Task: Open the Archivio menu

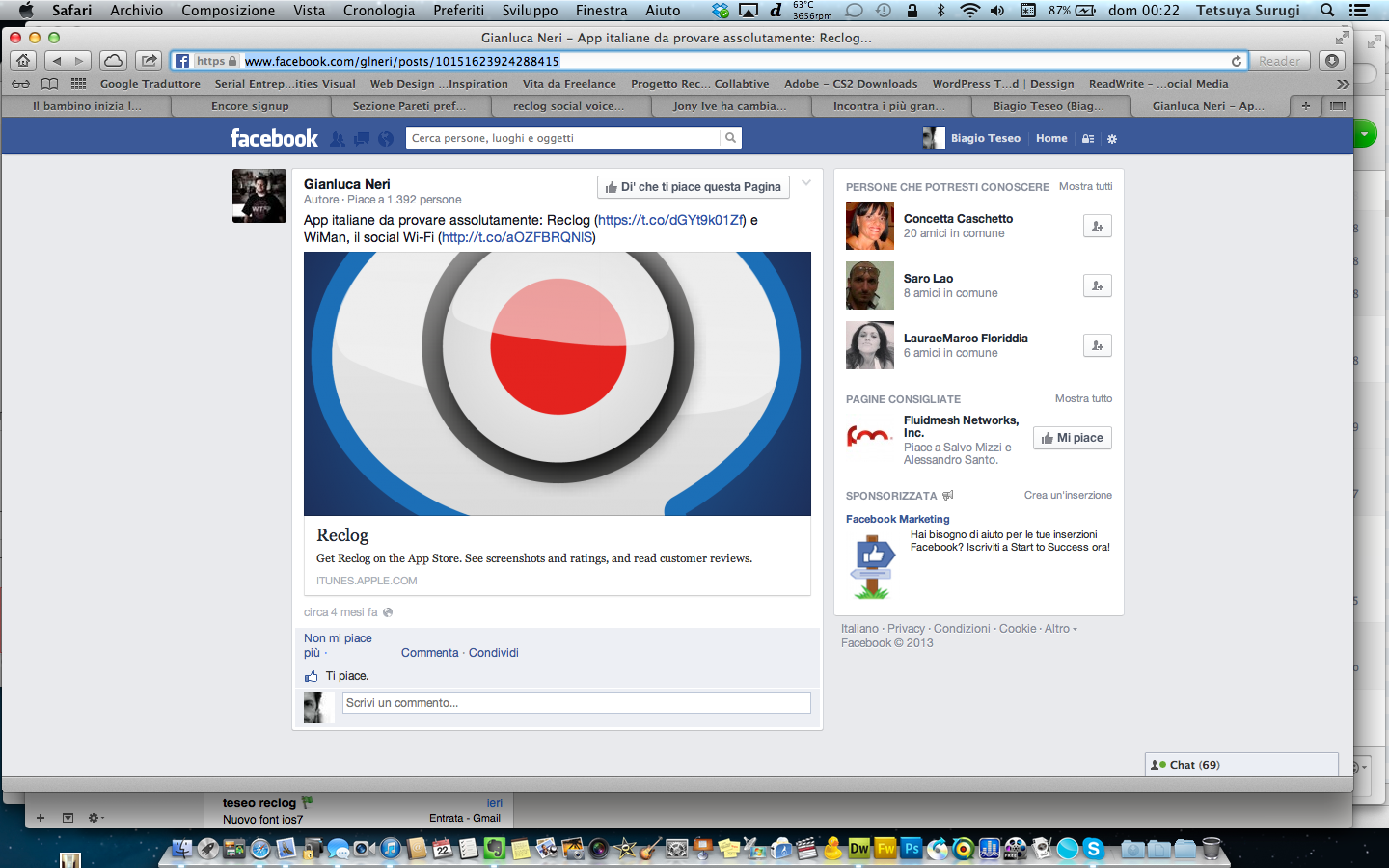Action: click(x=136, y=11)
